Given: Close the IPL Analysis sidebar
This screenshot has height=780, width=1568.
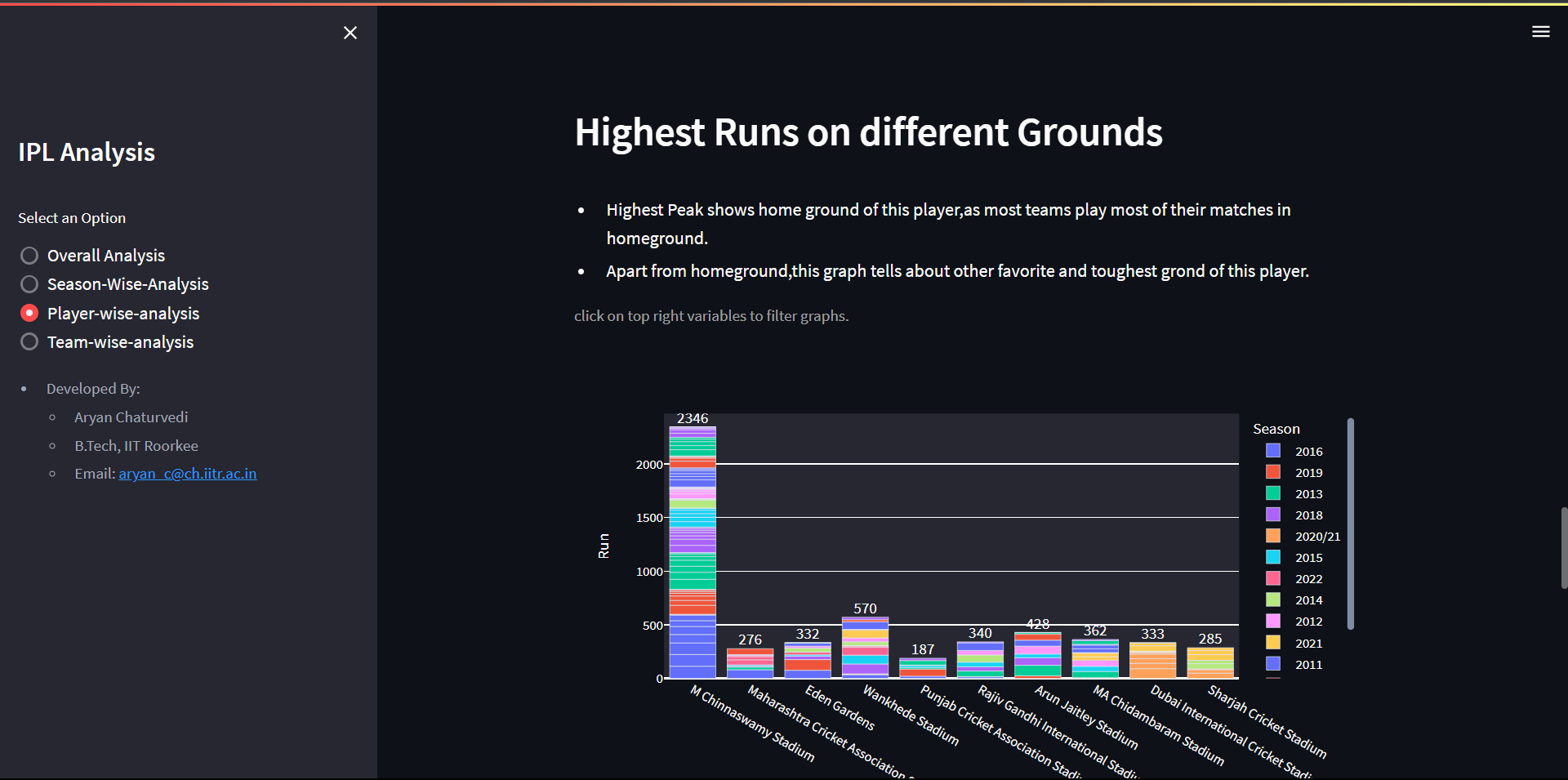Looking at the screenshot, I should (x=350, y=33).
